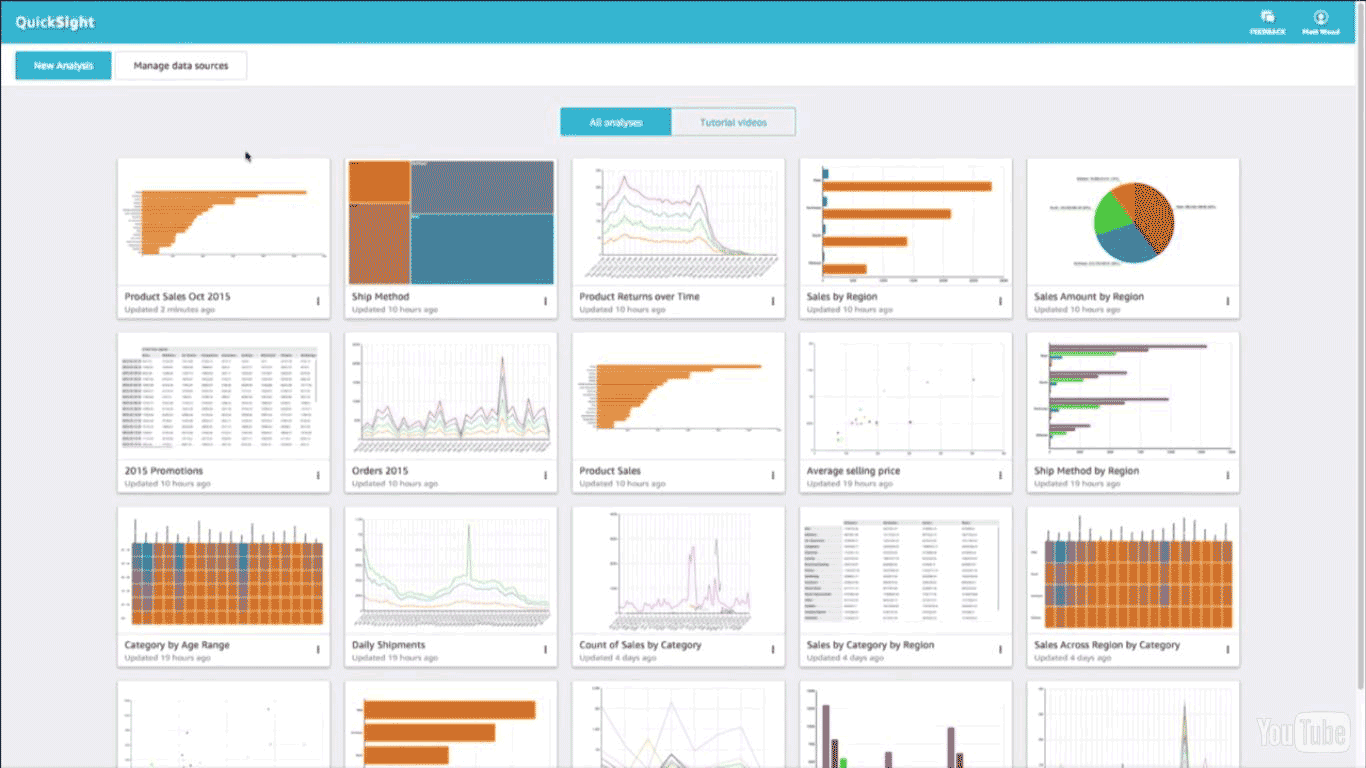Open options menu for Product Sales Oct 2015

318,301
